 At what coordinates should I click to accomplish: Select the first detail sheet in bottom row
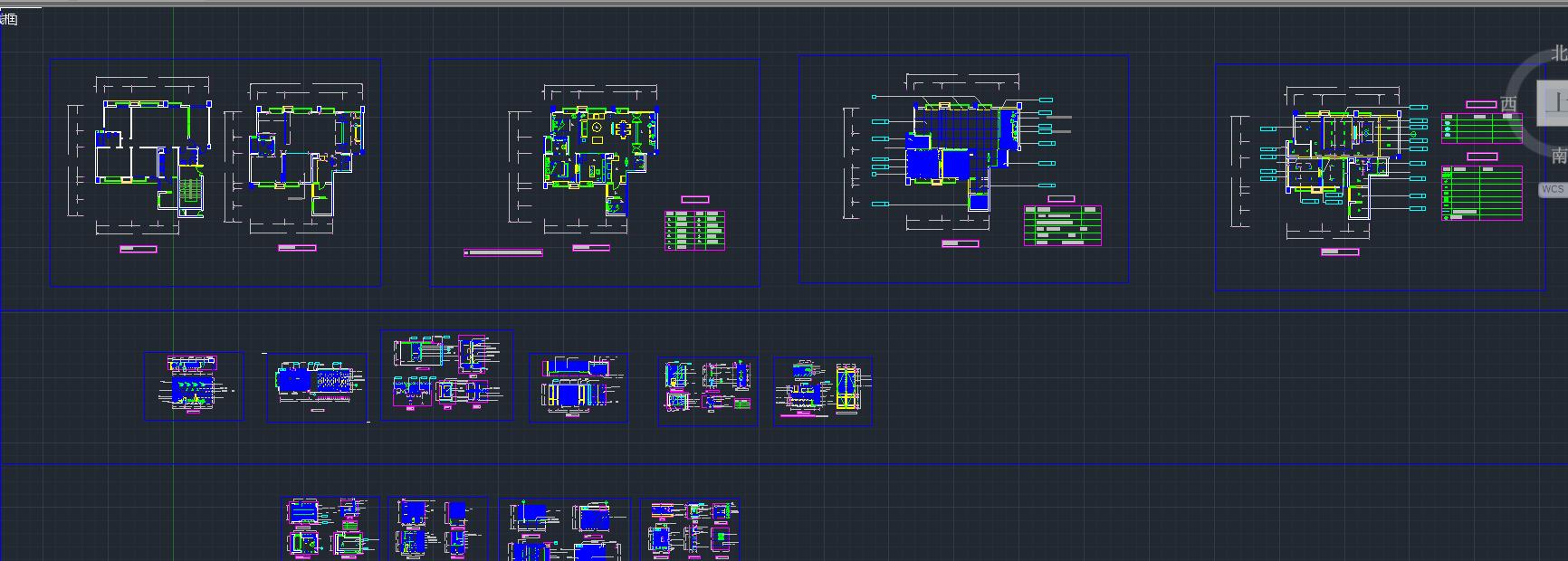[330, 529]
